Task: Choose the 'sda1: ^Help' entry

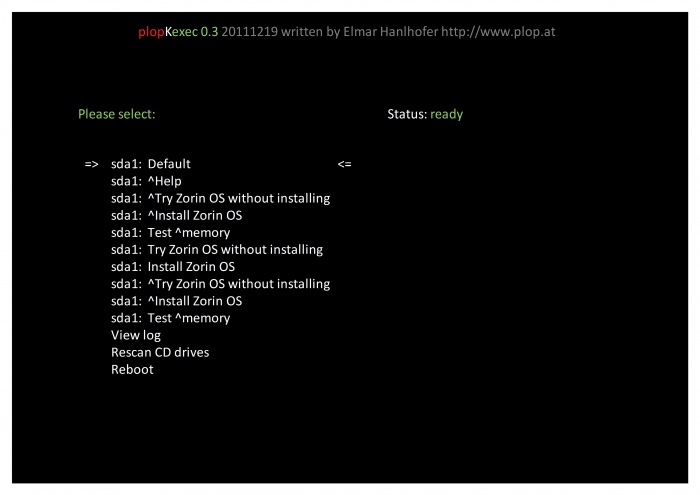Action: click(x=146, y=181)
